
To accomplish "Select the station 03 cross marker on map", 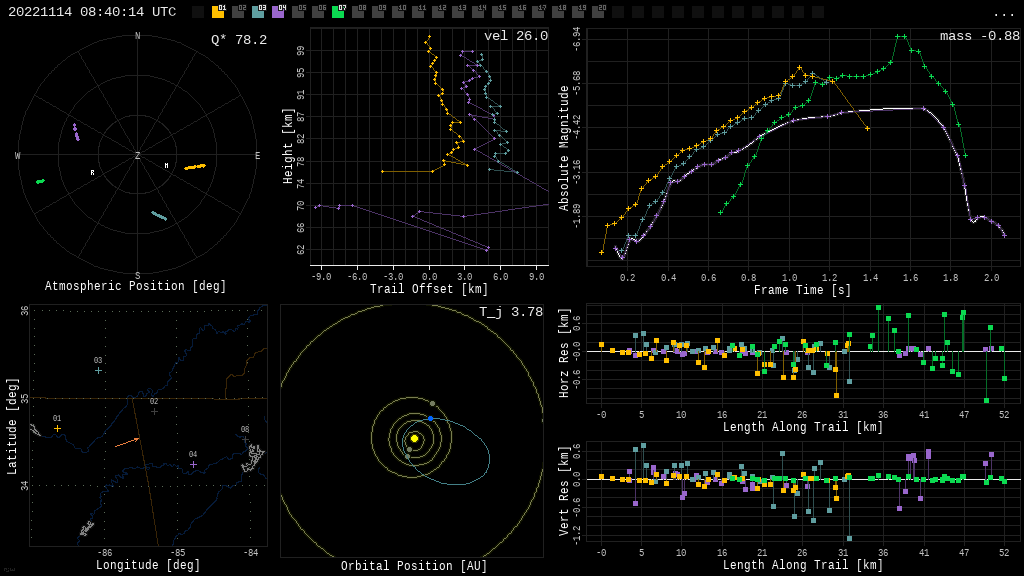I will point(98,370).
